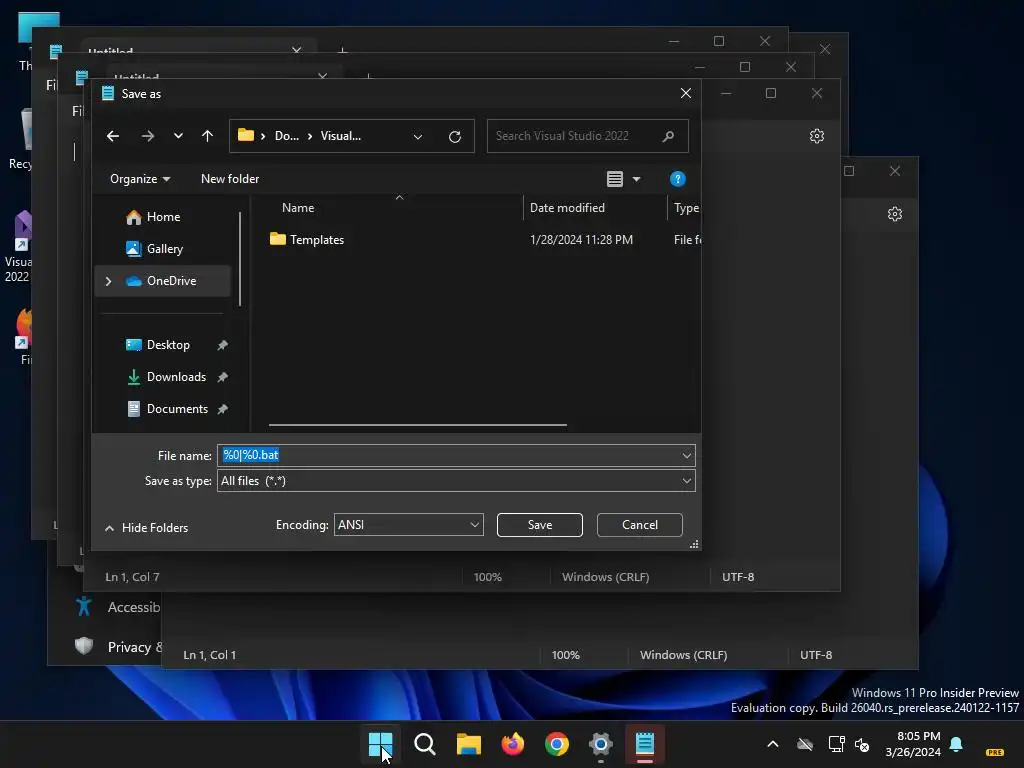
Task: Open view options dropdown arrow
Action: coord(637,179)
